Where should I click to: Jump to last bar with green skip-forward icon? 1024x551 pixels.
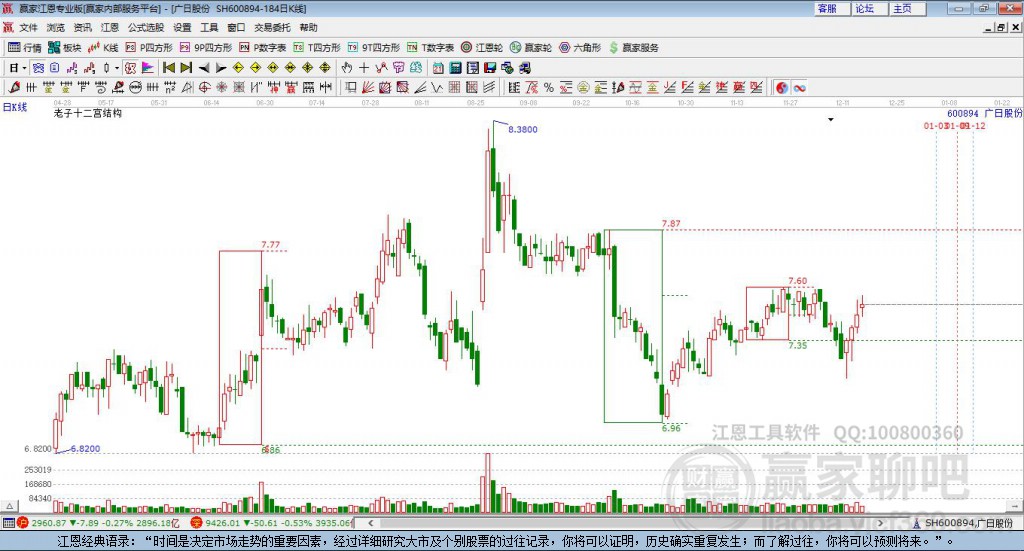click(x=186, y=68)
